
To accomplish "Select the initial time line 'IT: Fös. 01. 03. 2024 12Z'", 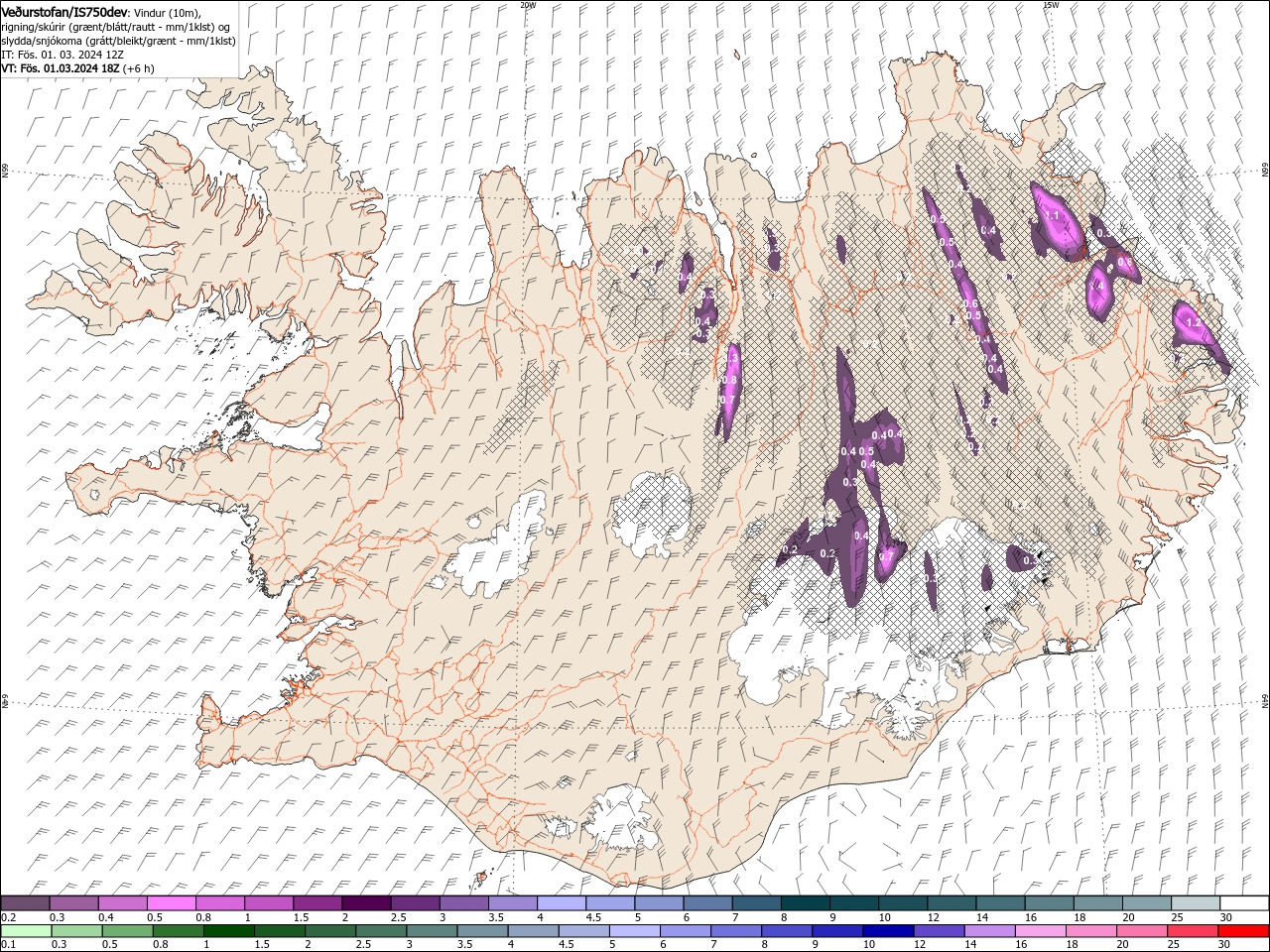I will (63, 55).
